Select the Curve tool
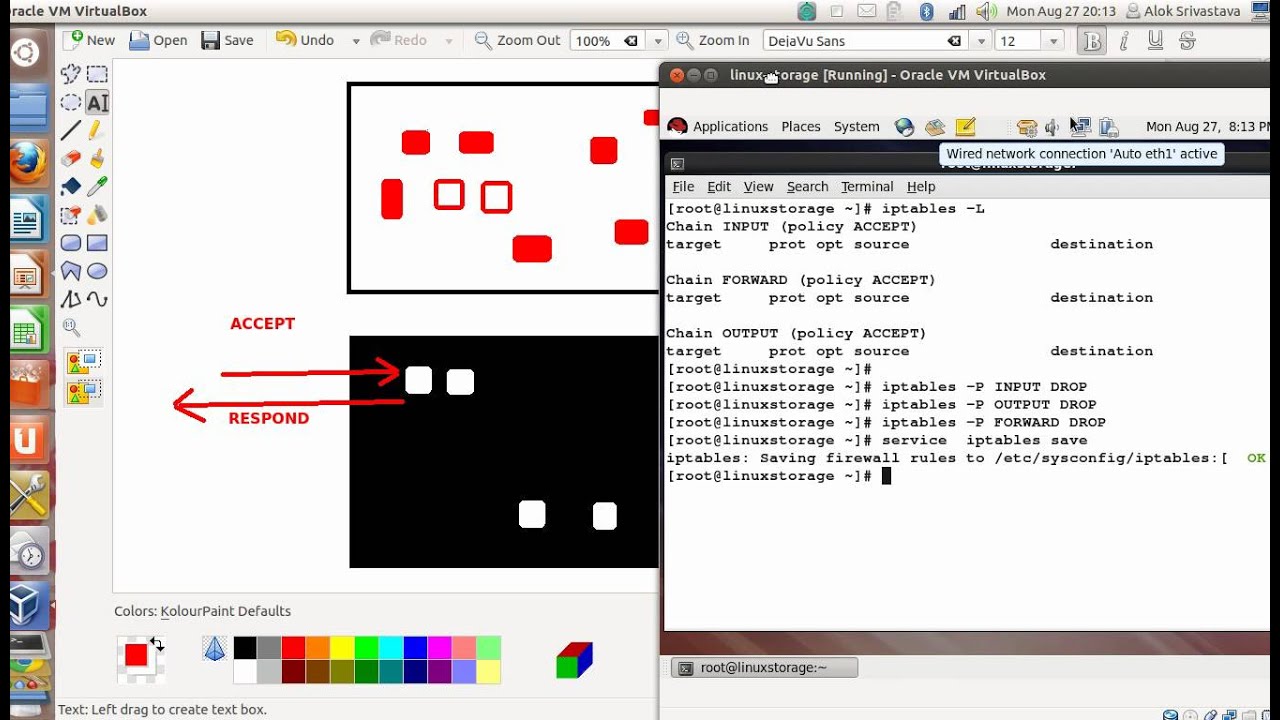 [x=97, y=298]
